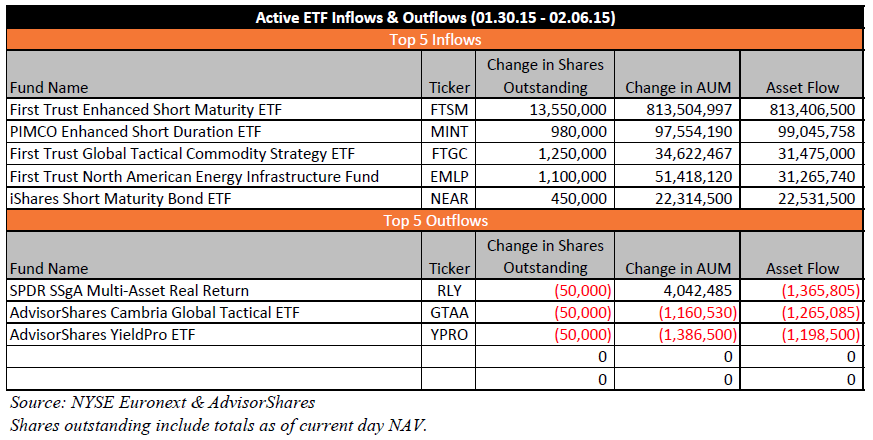Click the FTSM ticker cell
The height and width of the screenshot is (440, 873).
(449, 107)
